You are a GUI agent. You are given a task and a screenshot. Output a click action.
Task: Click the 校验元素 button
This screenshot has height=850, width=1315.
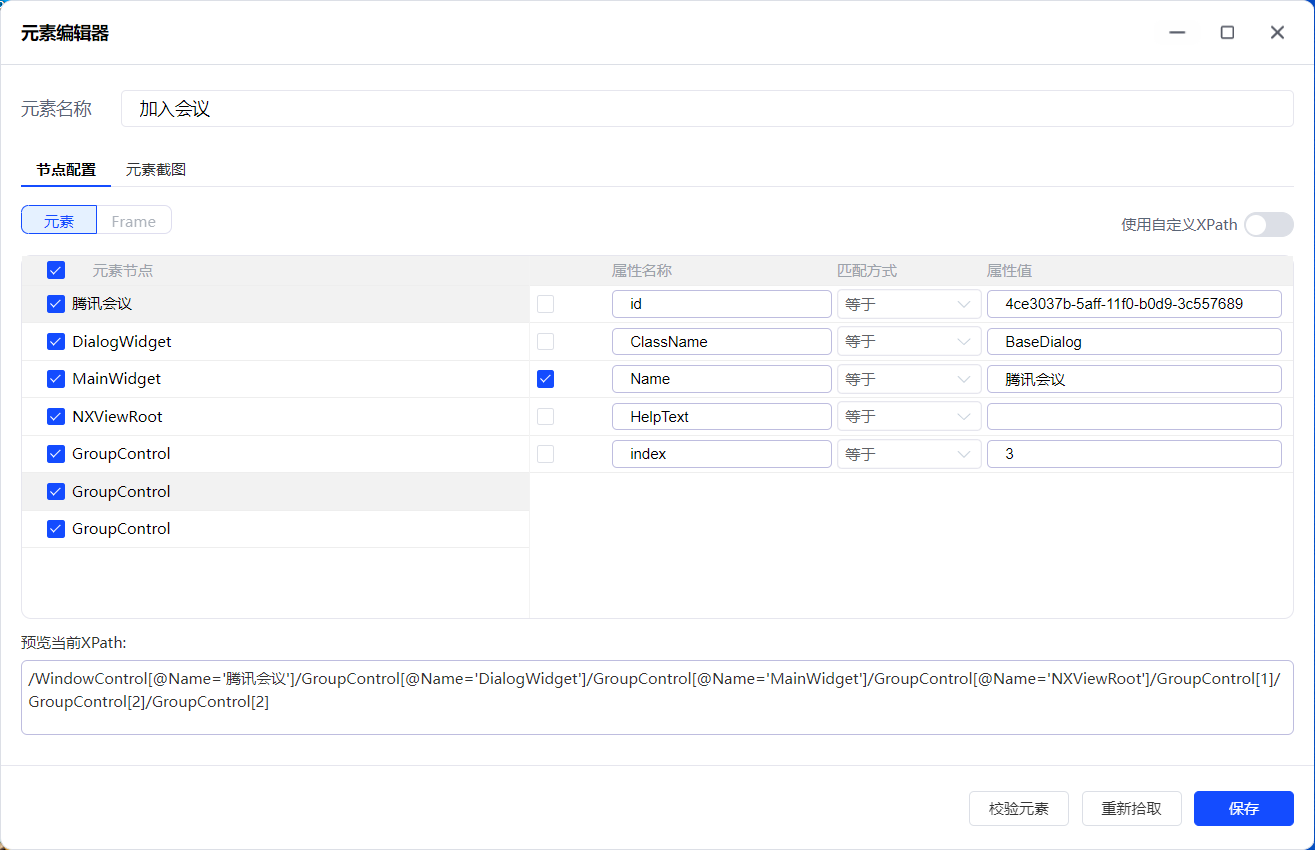(1018, 809)
